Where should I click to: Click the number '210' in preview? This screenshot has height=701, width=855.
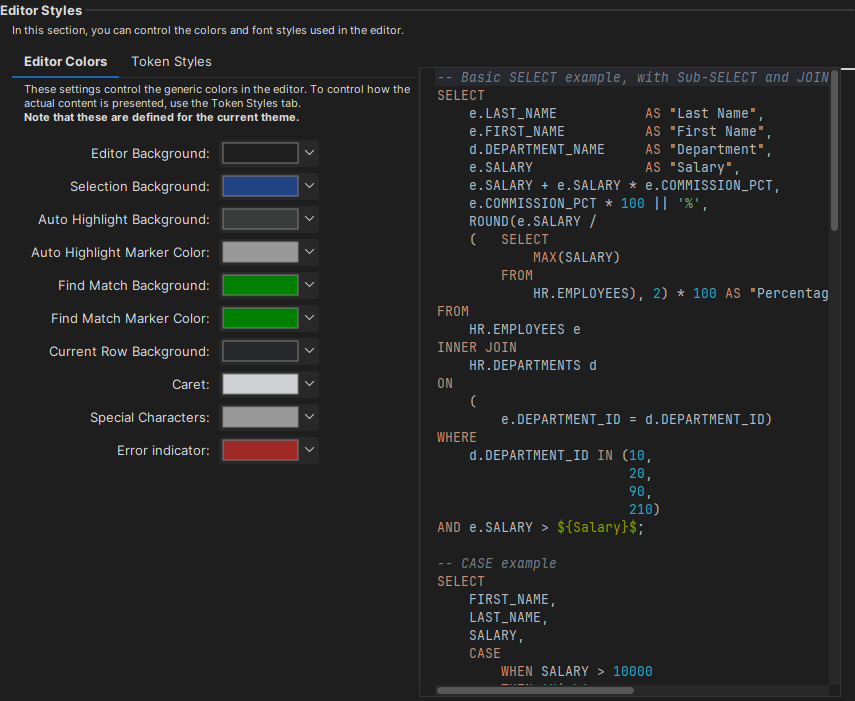pyautogui.click(x=641, y=509)
